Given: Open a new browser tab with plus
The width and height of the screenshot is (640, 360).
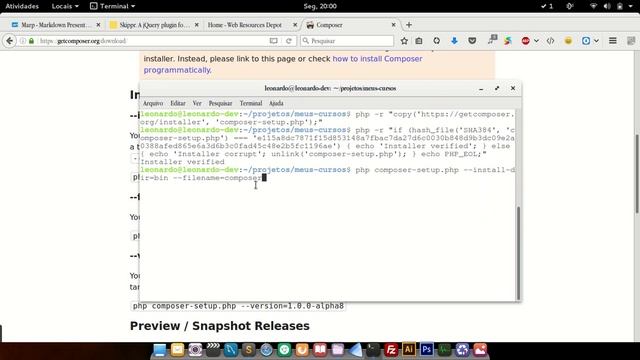Looking at the screenshot, I should click(x=409, y=25).
